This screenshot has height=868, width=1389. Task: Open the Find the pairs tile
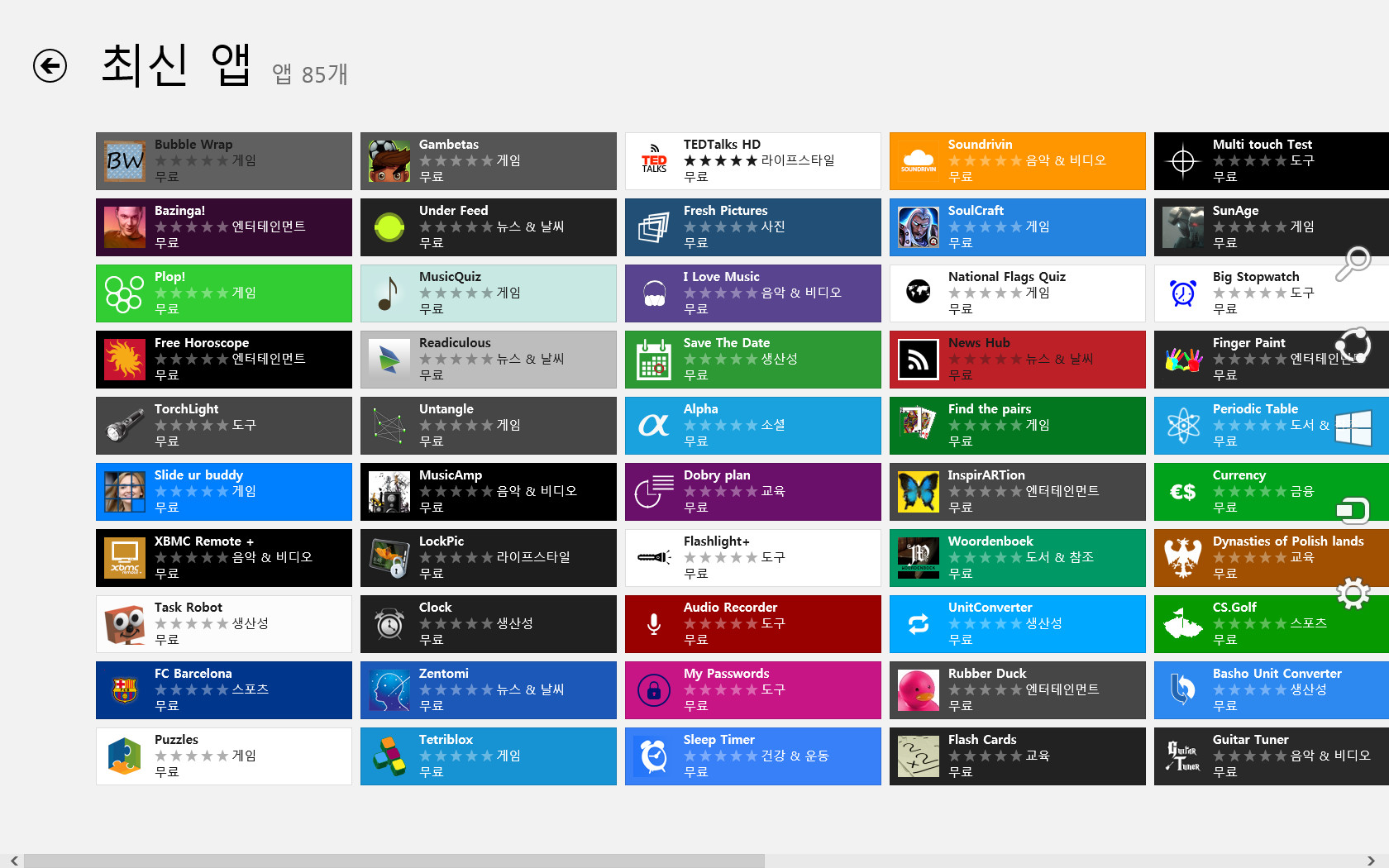pos(1018,426)
